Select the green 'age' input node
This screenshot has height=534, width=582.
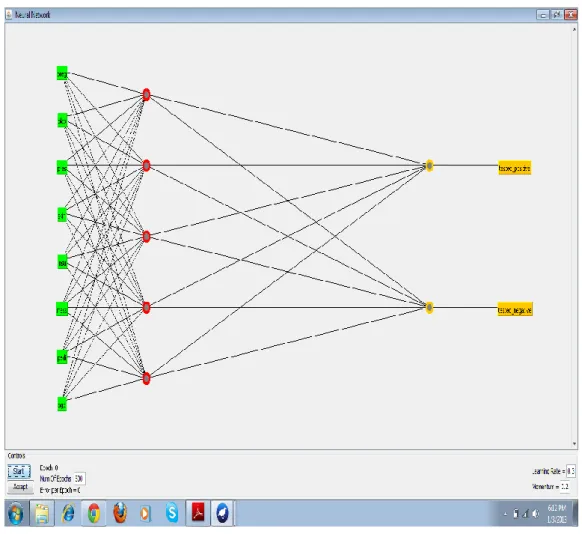coord(62,404)
